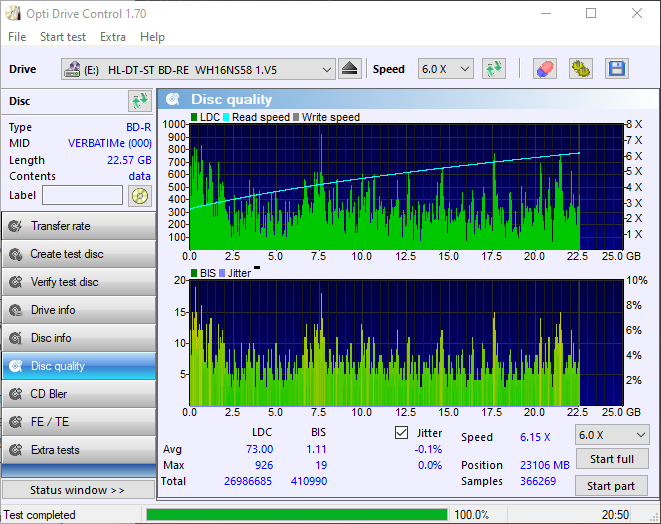661x524 pixels.
Task: Click the disc Label text field
Action: tap(82, 195)
